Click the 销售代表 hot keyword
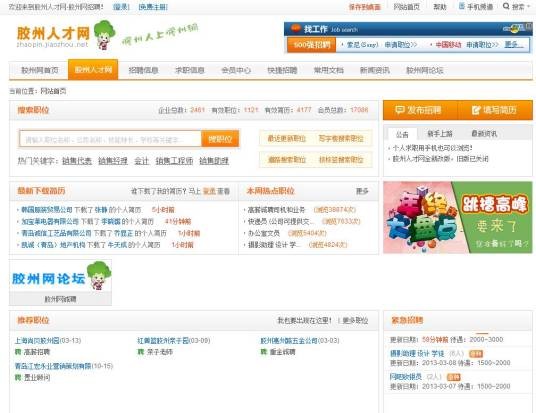The image size is (536, 413). (x=77, y=161)
